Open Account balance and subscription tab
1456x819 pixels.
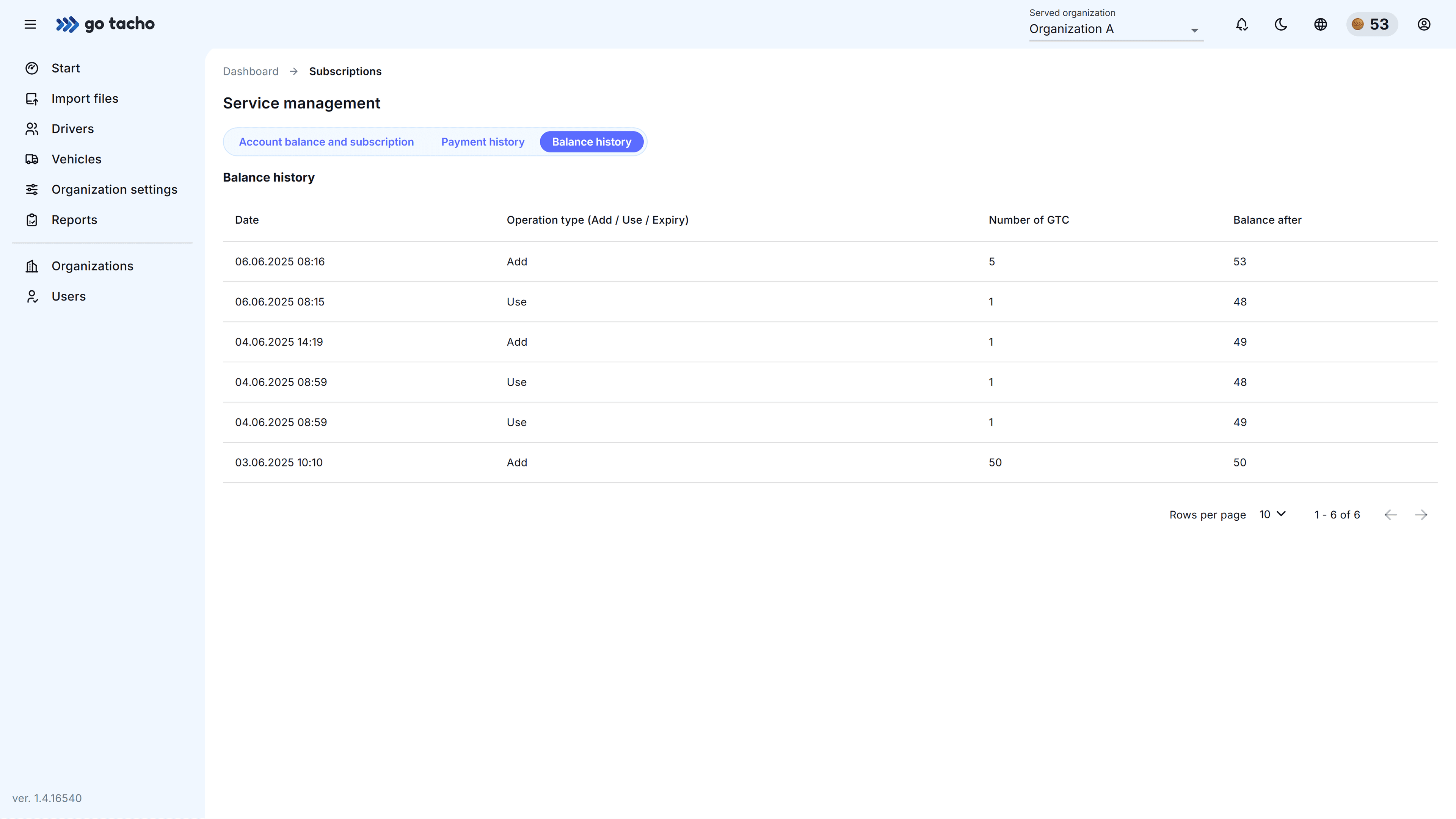coord(326,142)
